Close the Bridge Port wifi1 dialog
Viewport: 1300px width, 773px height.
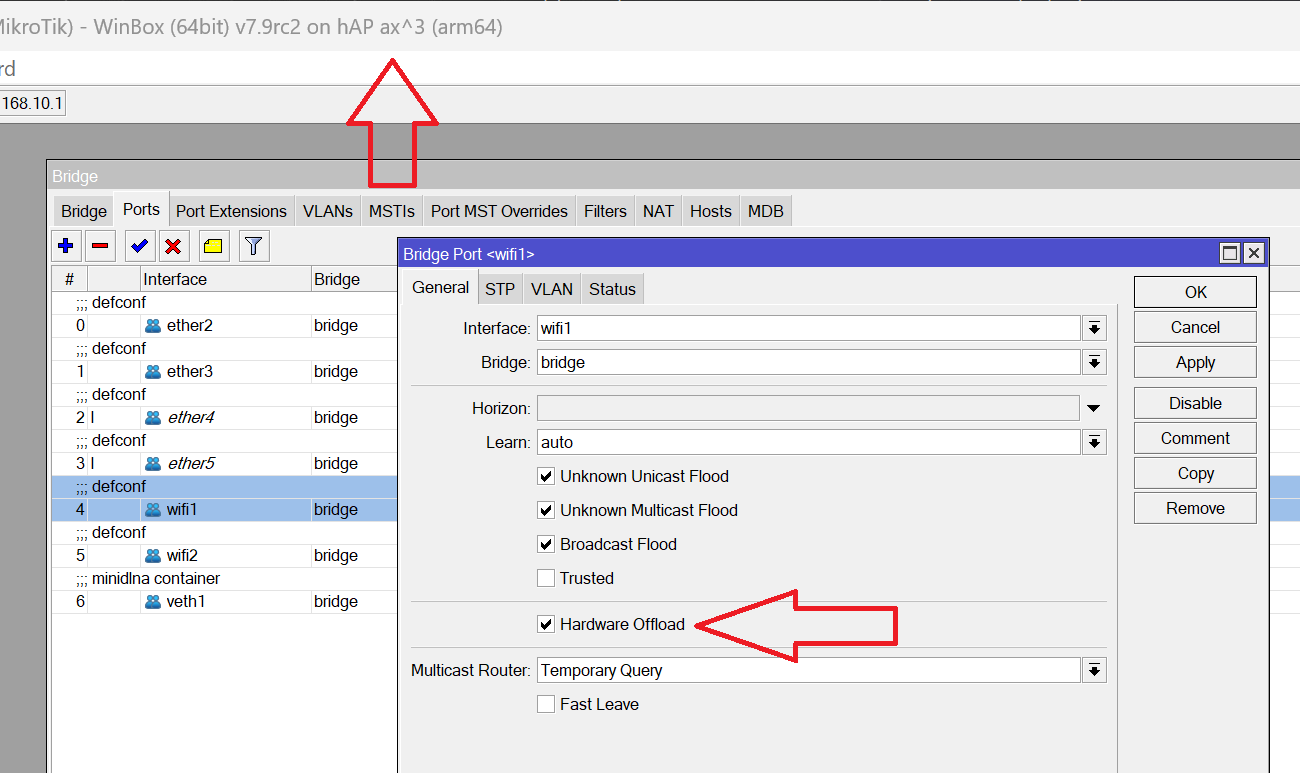pos(1254,254)
